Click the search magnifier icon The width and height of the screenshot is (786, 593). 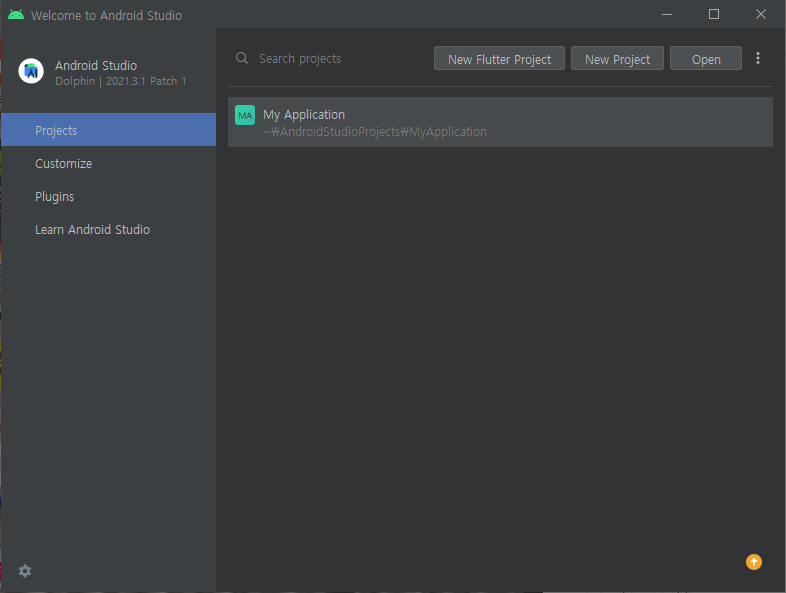click(242, 58)
